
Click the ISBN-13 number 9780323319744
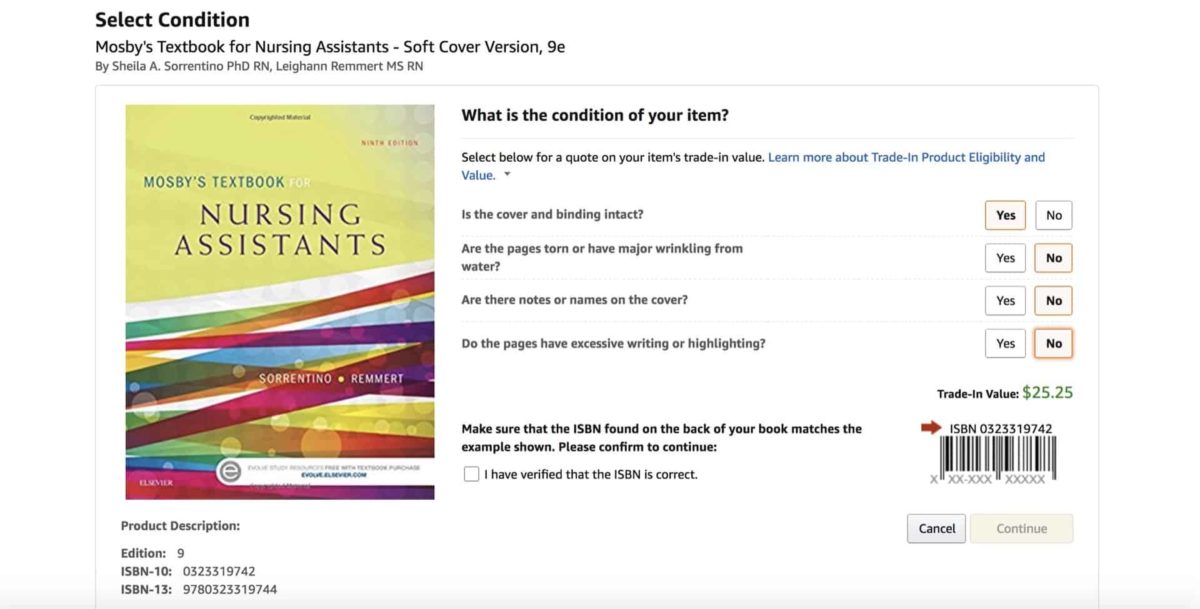pos(229,589)
